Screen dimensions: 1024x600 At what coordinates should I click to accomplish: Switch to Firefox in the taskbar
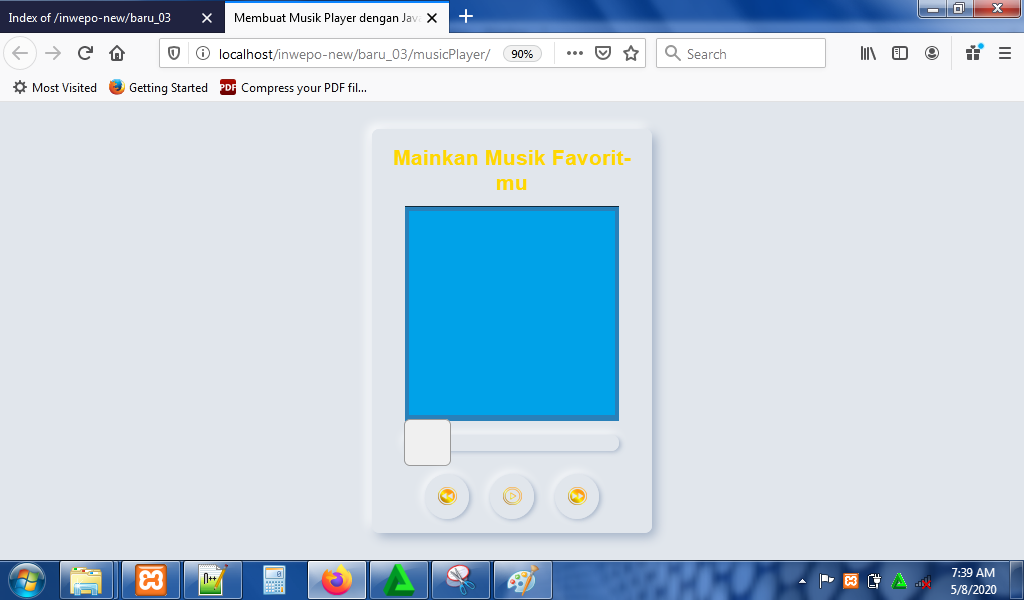point(336,580)
